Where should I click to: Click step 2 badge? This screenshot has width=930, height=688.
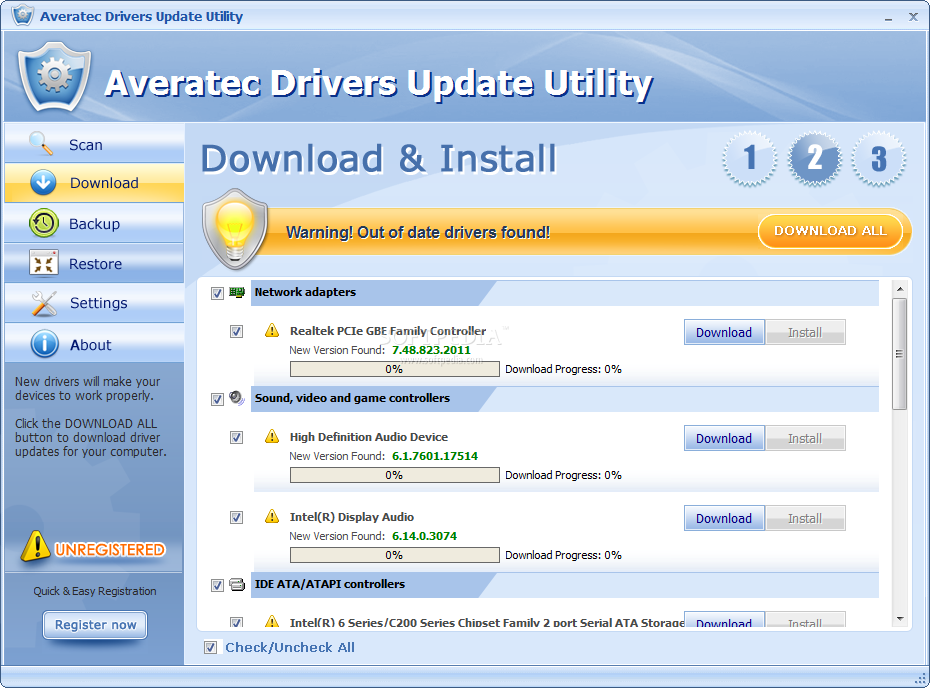(x=814, y=158)
